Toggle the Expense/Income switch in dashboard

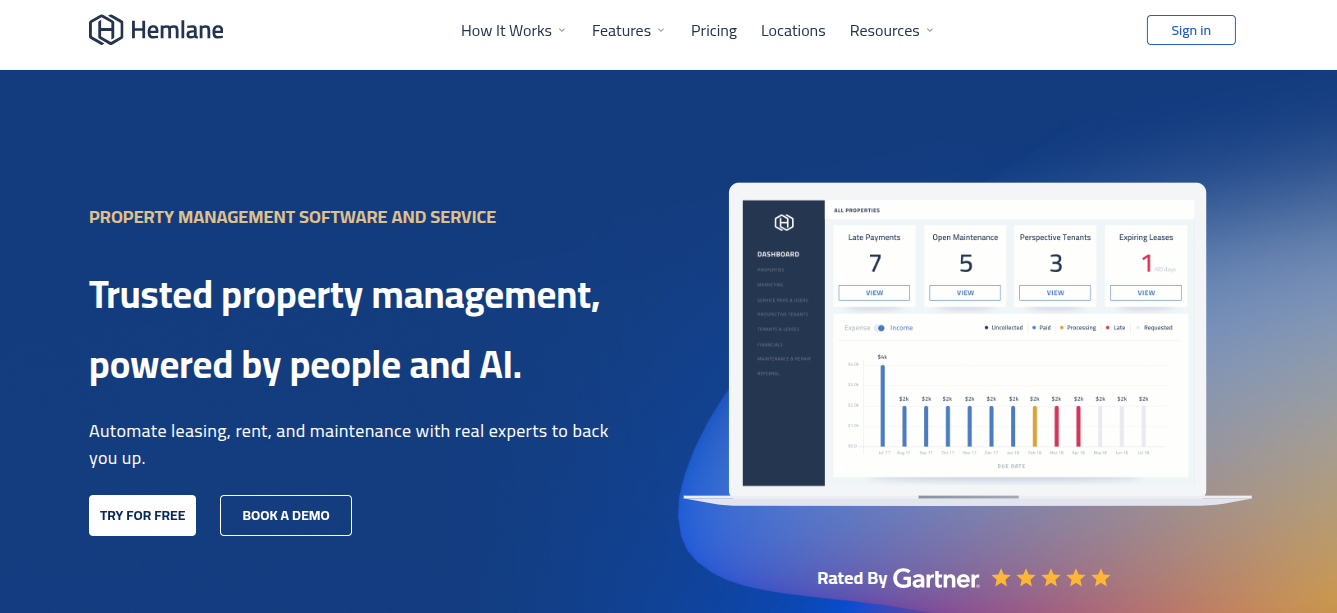point(880,328)
